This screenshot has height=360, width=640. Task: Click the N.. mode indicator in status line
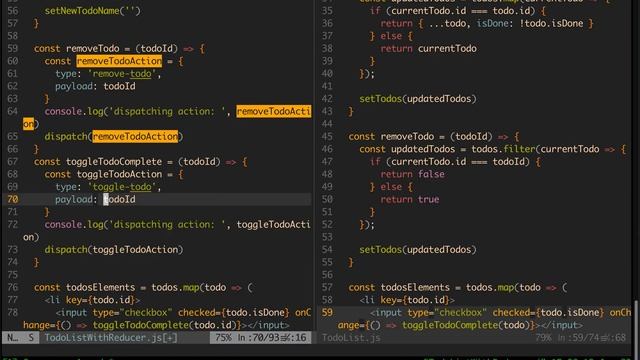(x=13, y=338)
